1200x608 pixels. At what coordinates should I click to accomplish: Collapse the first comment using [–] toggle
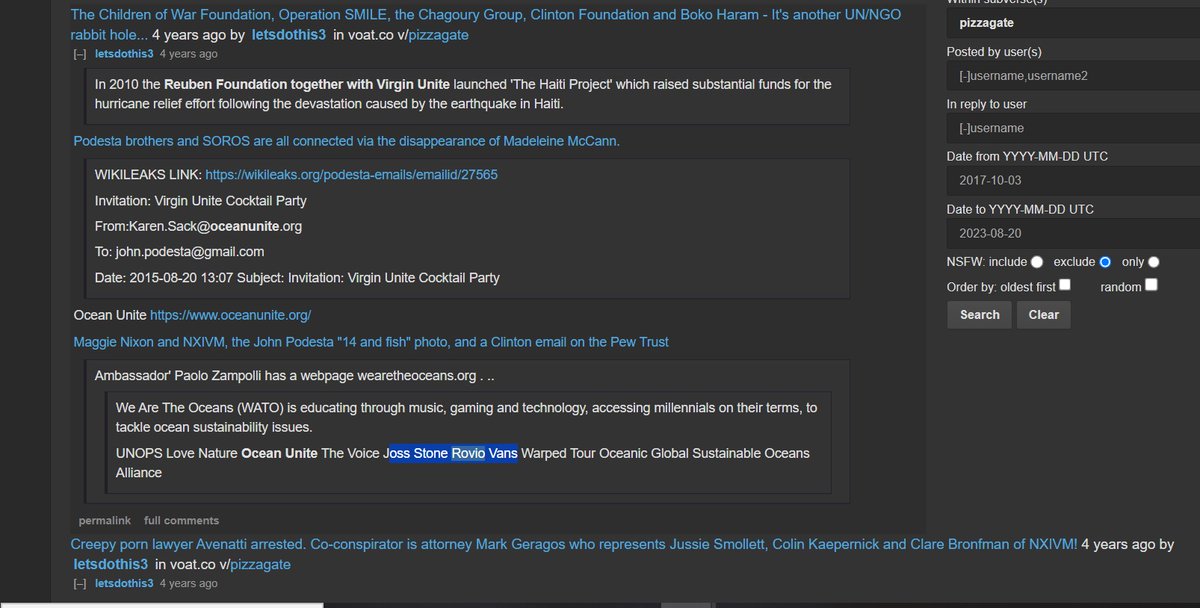[x=80, y=54]
